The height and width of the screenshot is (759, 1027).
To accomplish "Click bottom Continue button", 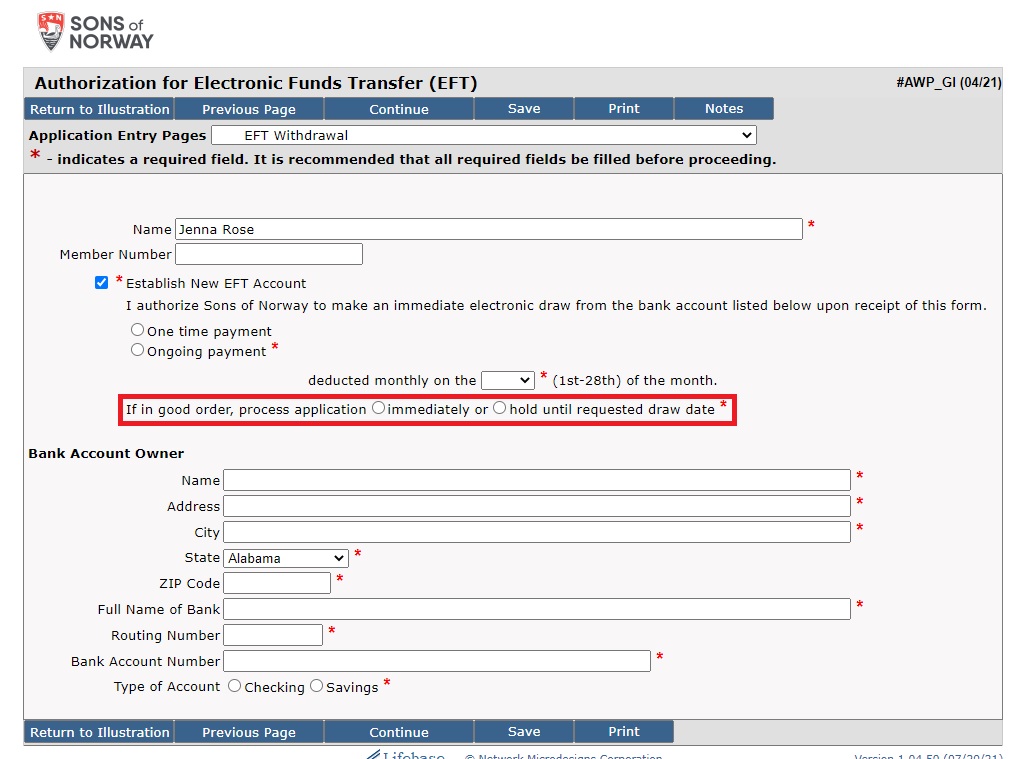I will click(x=399, y=731).
